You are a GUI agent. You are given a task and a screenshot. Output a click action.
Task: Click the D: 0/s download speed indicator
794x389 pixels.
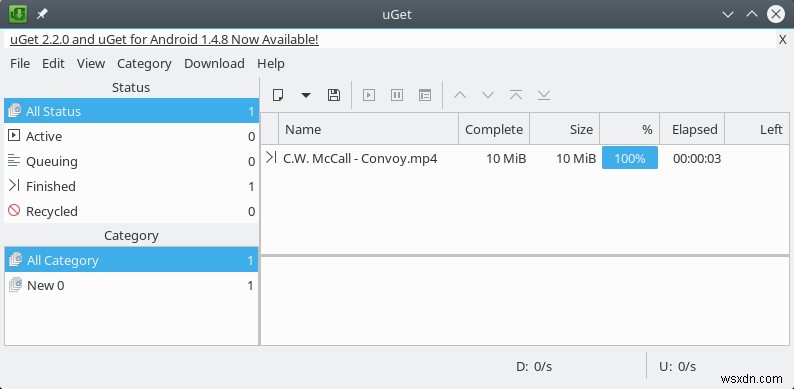[x=534, y=366]
